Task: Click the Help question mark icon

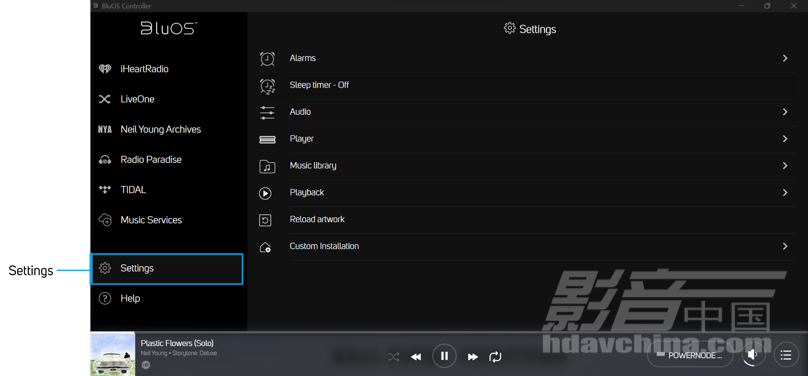Action: (105, 298)
